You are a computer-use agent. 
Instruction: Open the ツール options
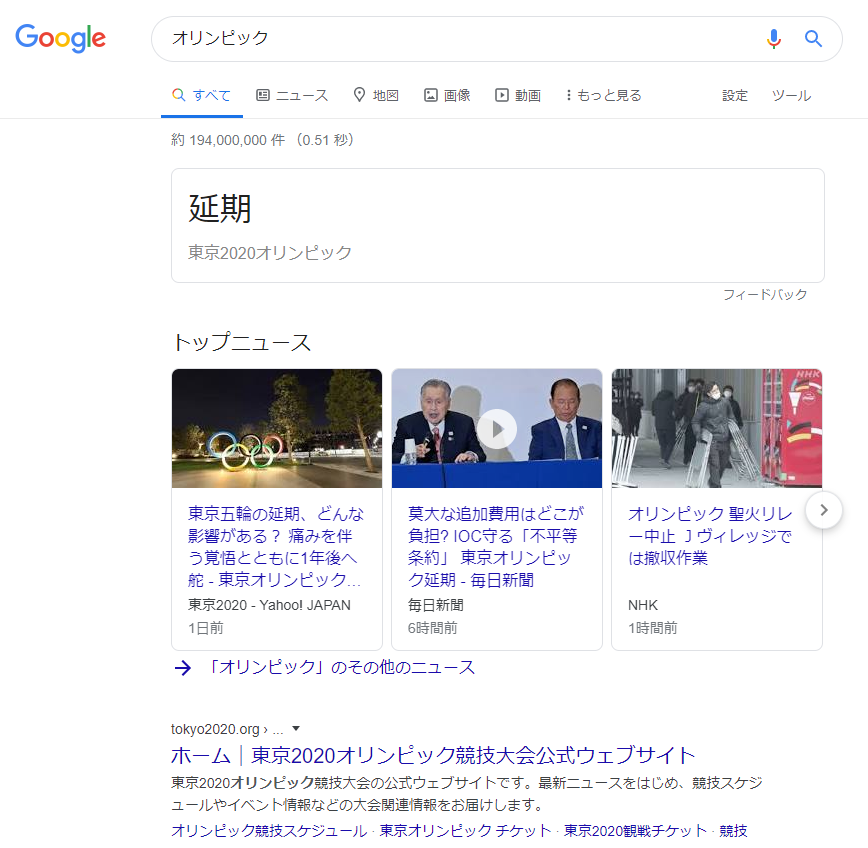792,96
